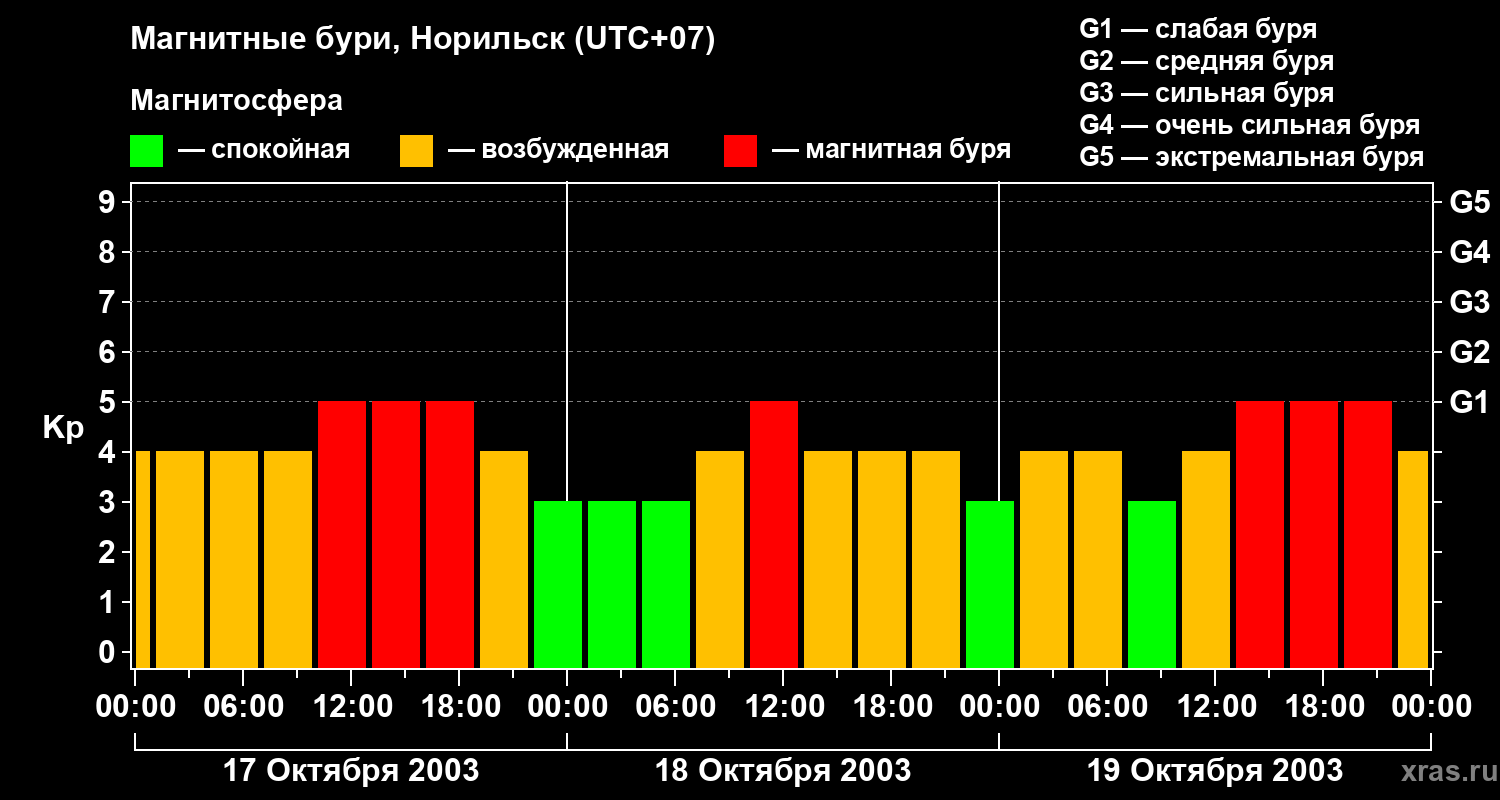Screen dimensions: 1500x800
Task: Click the Kp axis value 5
Action: tap(109, 402)
